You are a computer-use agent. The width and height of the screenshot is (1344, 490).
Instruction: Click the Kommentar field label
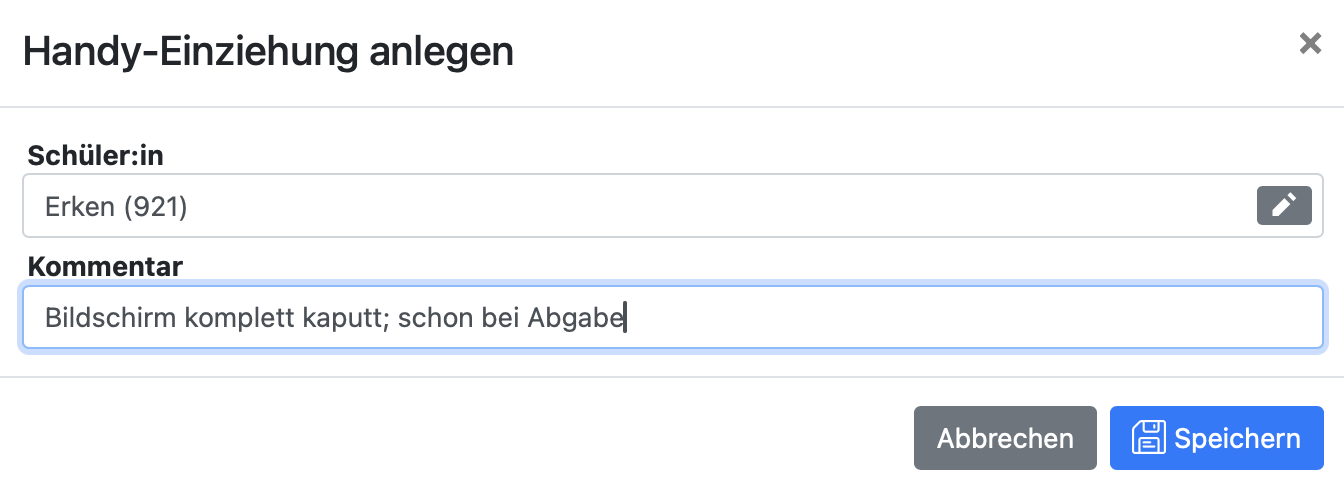coord(105,267)
